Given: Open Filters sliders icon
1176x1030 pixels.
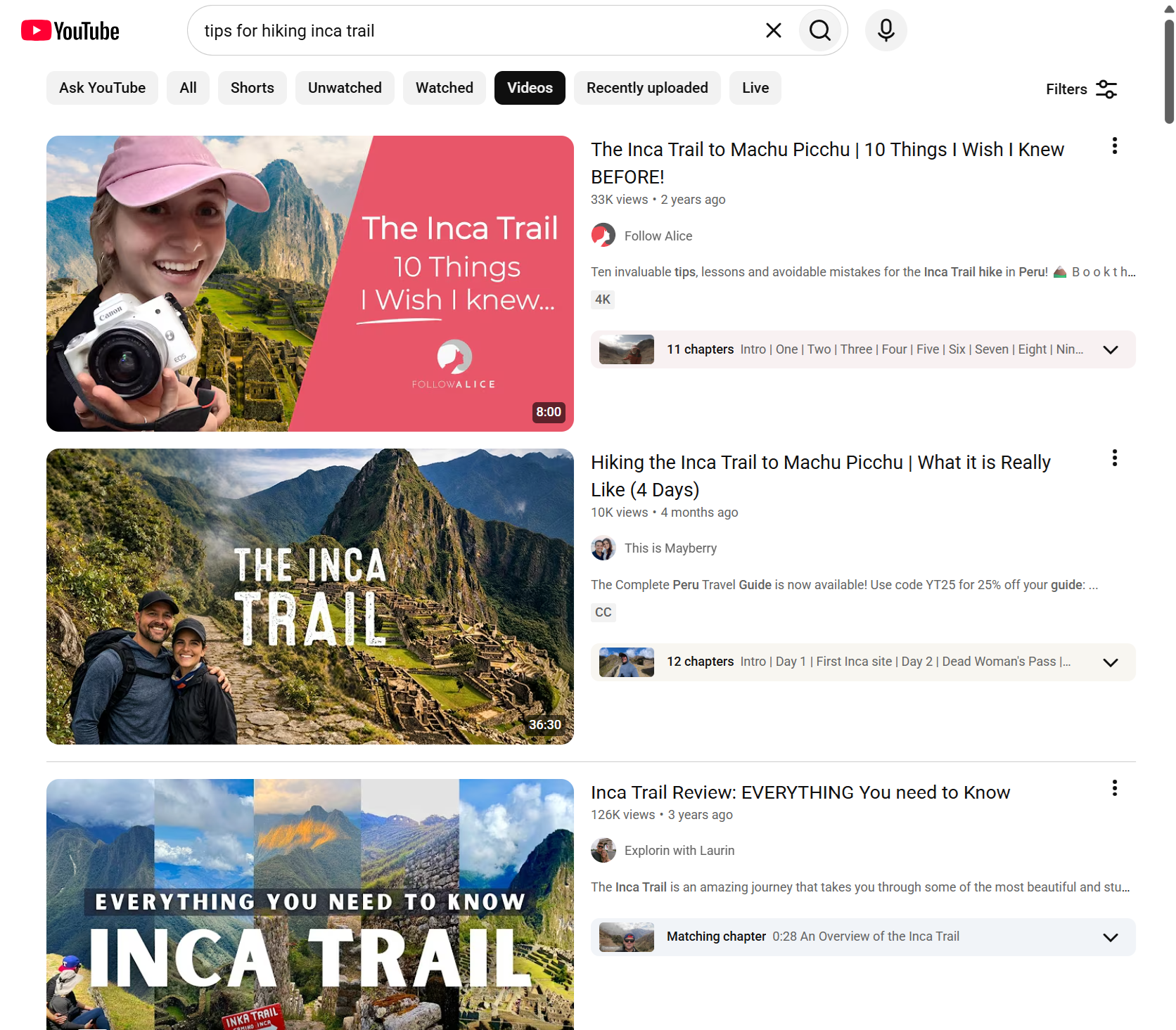Looking at the screenshot, I should 1106,89.
